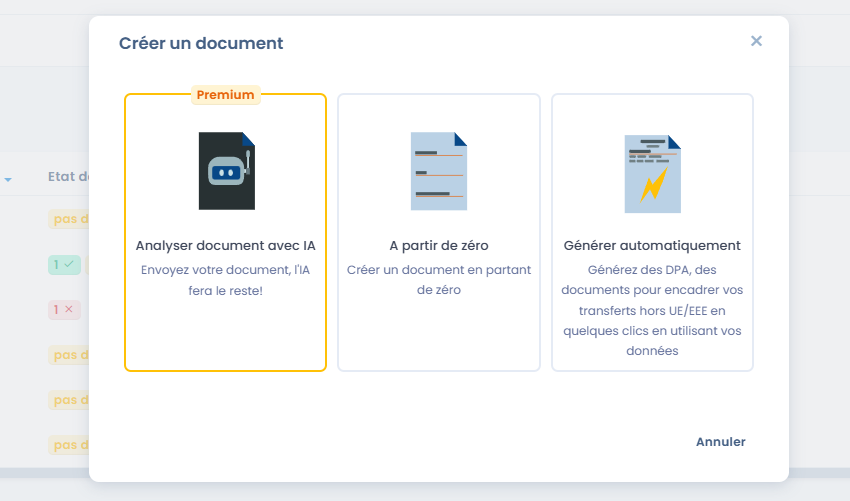The width and height of the screenshot is (850, 501).
Task: Pick "Générer automatiquement" title
Action: pyautogui.click(x=652, y=245)
